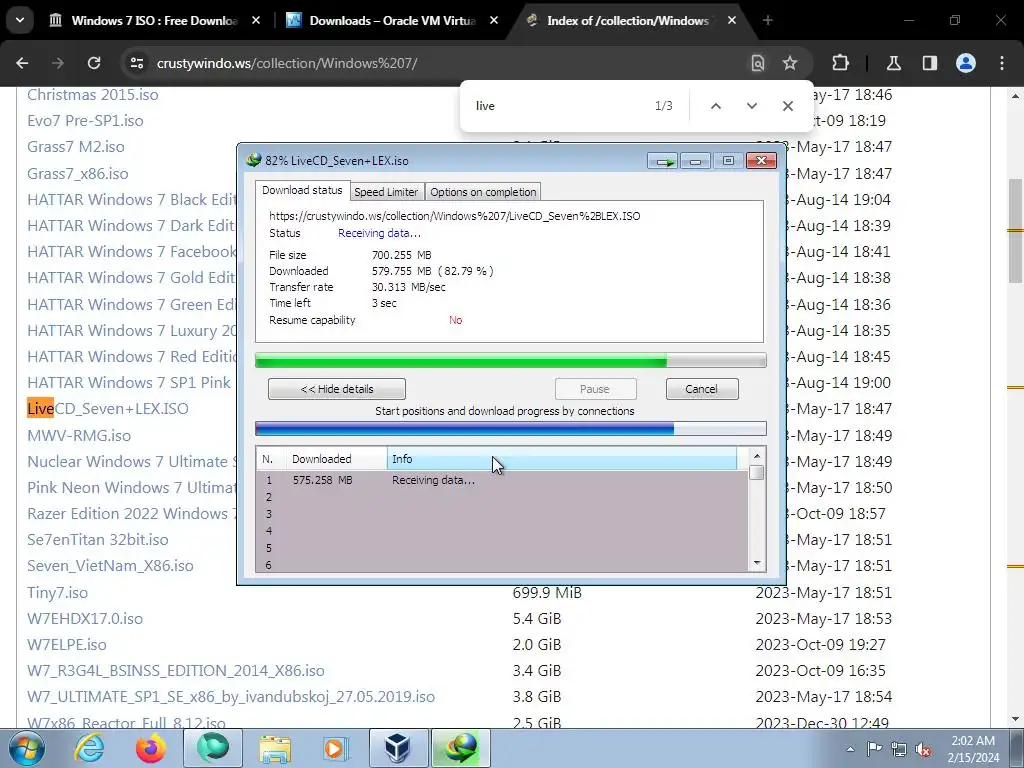The width and height of the screenshot is (1024, 768).
Task: Open the Download status tab
Action: (302, 190)
